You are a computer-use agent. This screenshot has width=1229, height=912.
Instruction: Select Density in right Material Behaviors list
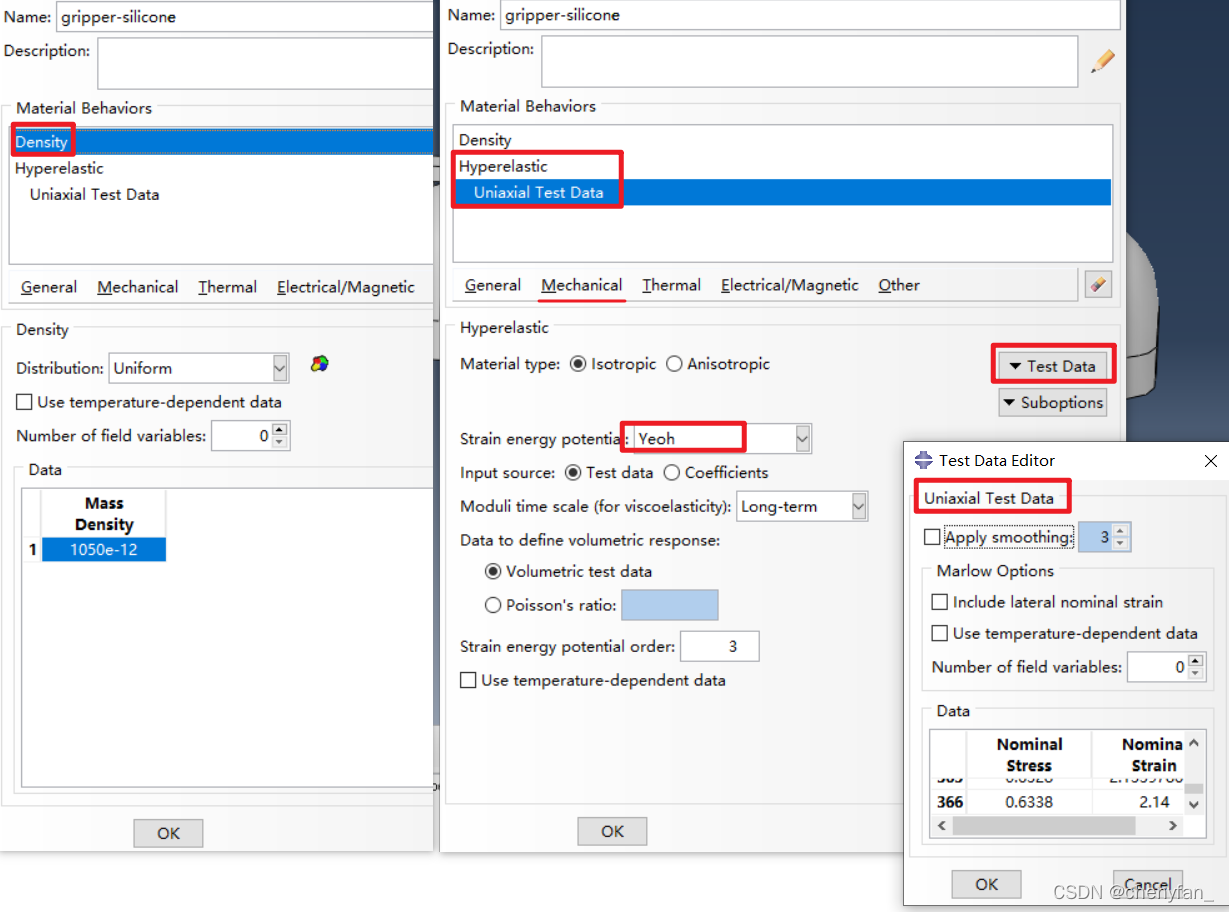pos(485,140)
